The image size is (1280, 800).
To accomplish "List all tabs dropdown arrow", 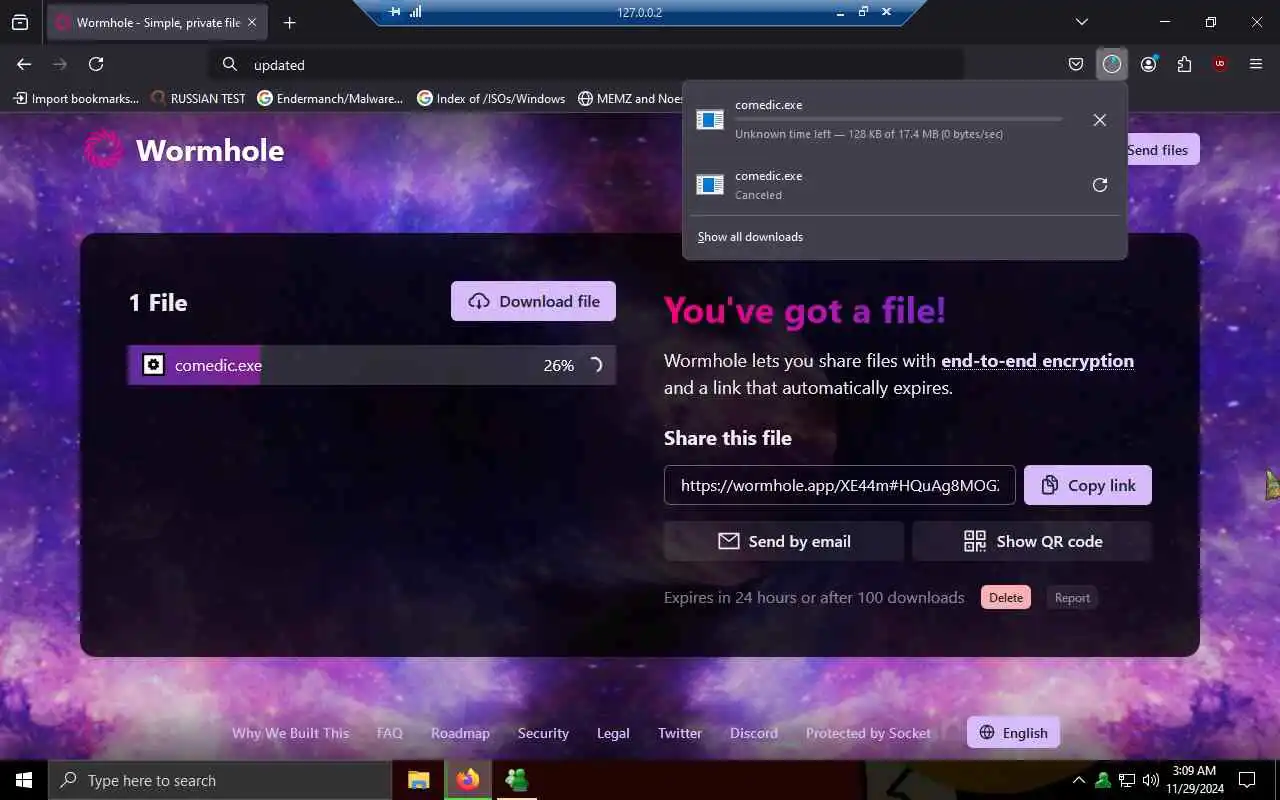I will click(x=1081, y=22).
